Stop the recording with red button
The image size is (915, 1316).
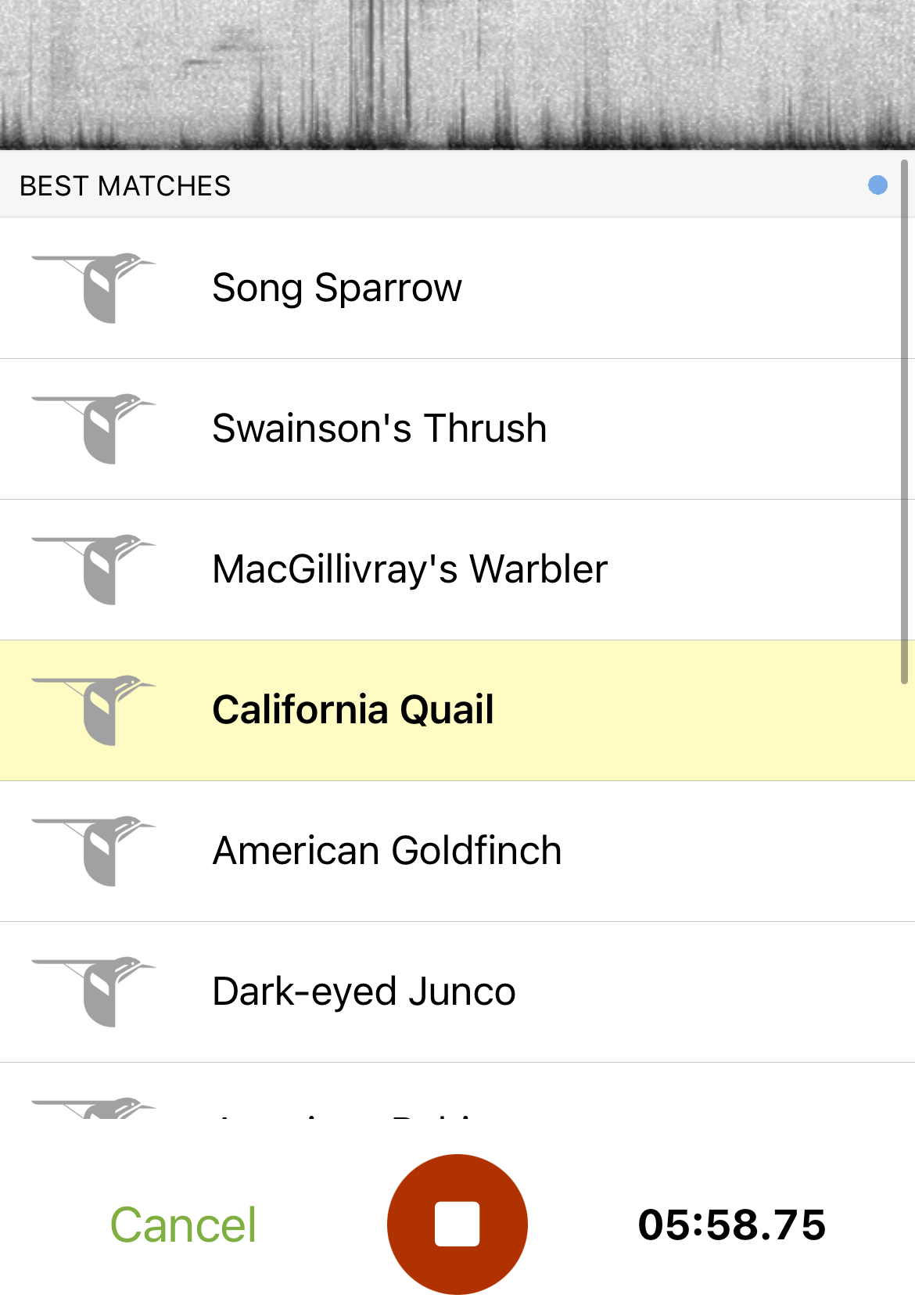click(457, 1224)
